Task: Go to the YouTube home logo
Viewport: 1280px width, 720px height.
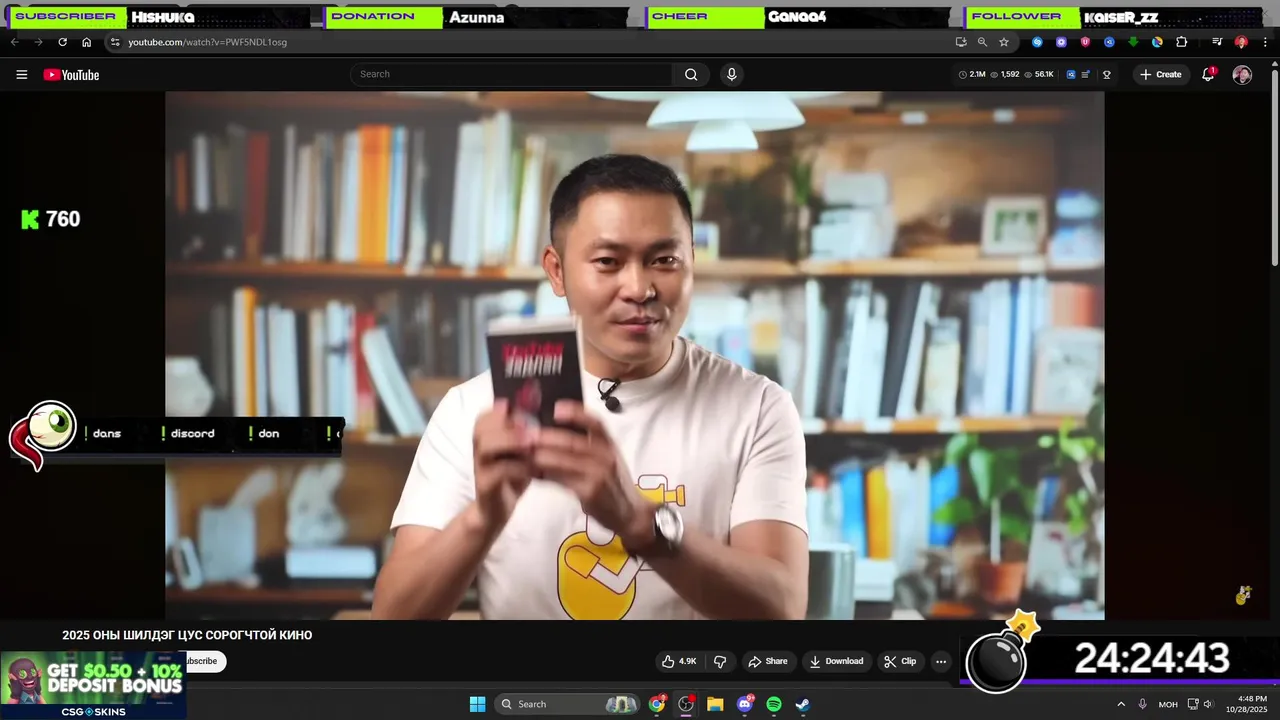Action: tap(71, 75)
